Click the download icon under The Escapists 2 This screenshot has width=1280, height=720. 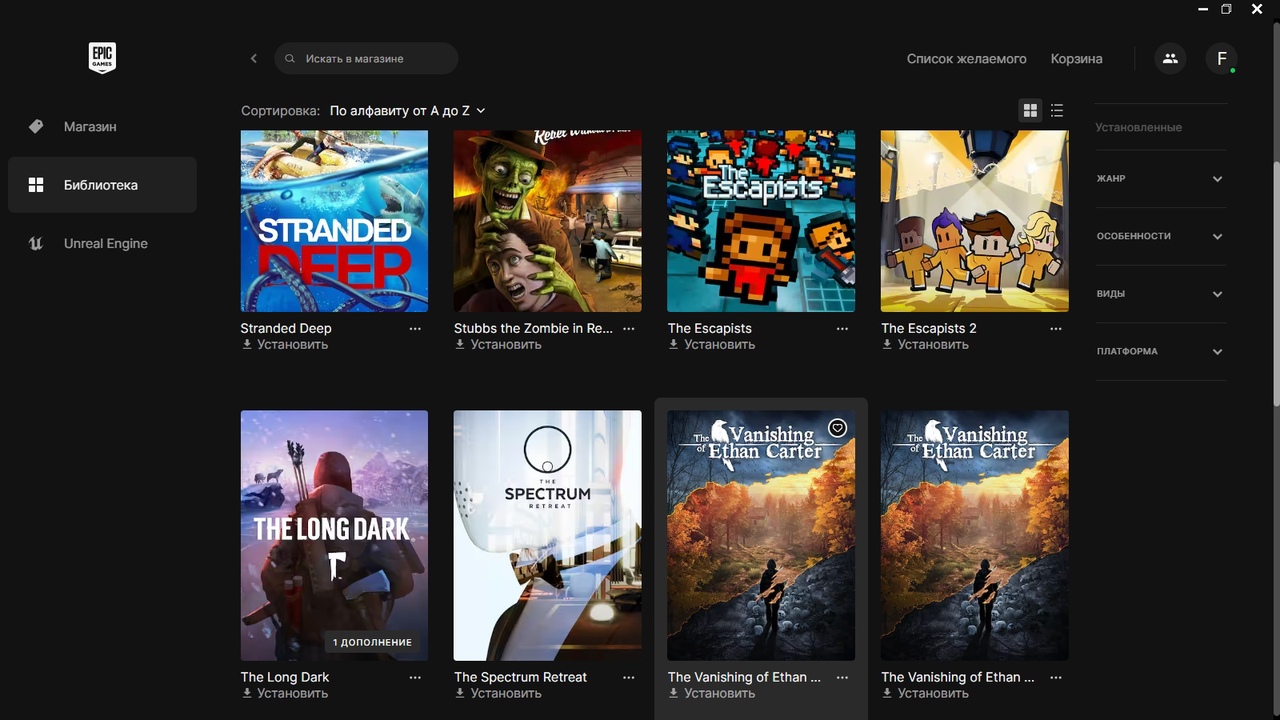tap(887, 344)
